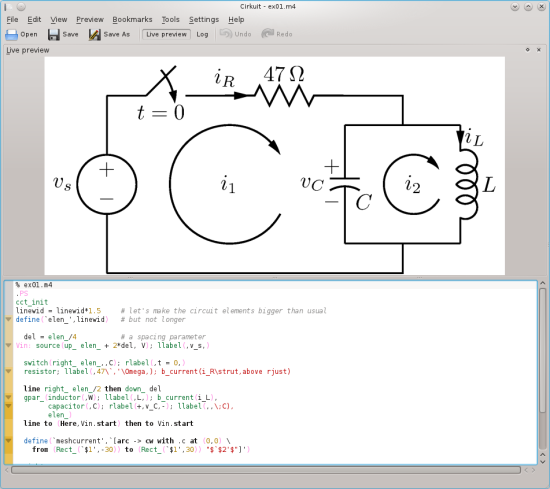Click the Redo toolbar icon

[x=268, y=34]
